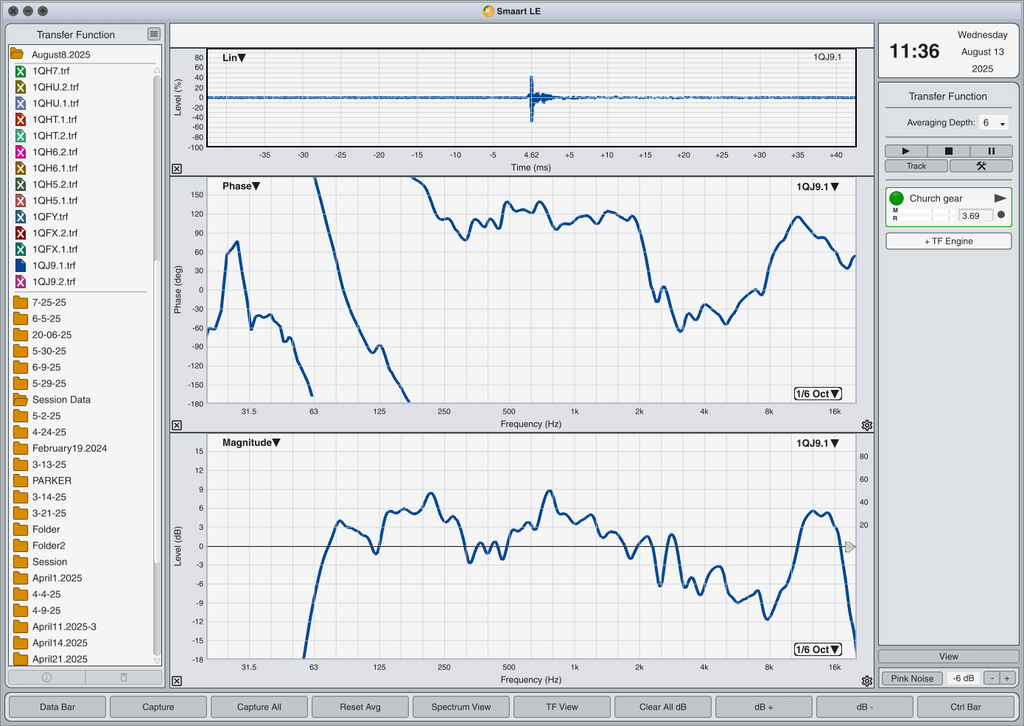Open the Magnitude plot gear settings

[867, 681]
